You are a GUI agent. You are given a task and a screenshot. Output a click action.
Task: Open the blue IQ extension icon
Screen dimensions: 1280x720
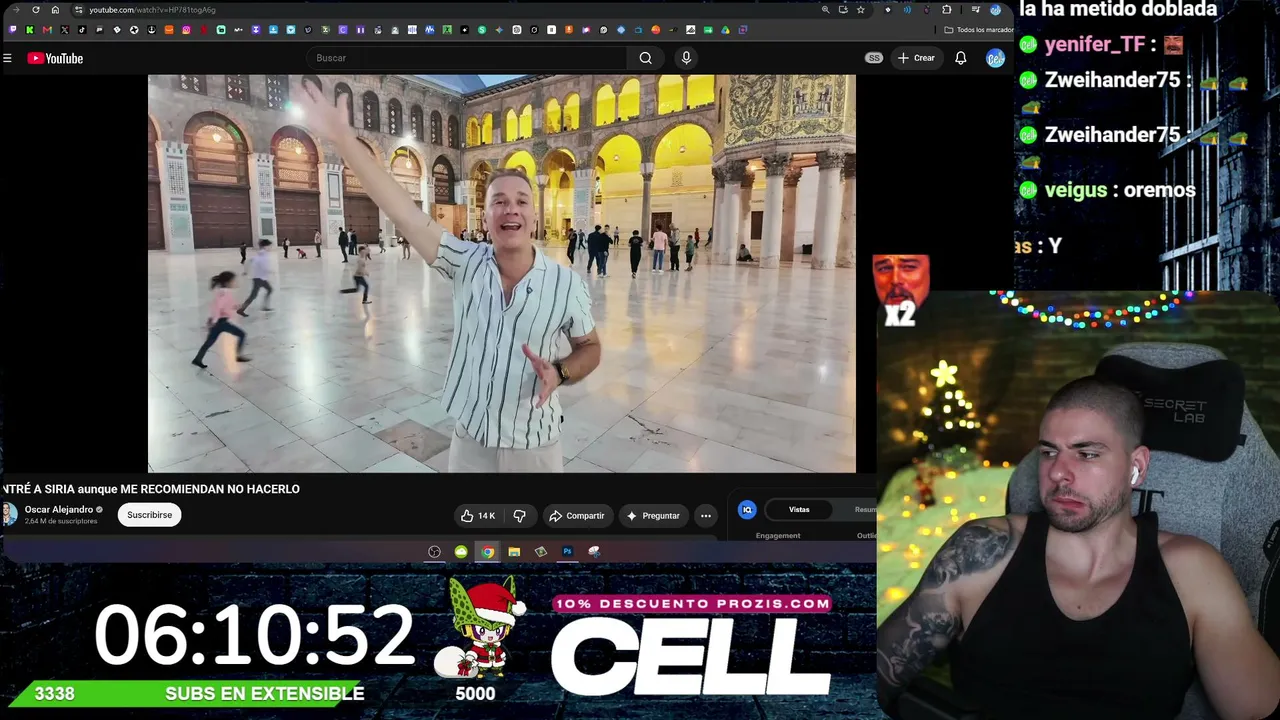(x=747, y=510)
